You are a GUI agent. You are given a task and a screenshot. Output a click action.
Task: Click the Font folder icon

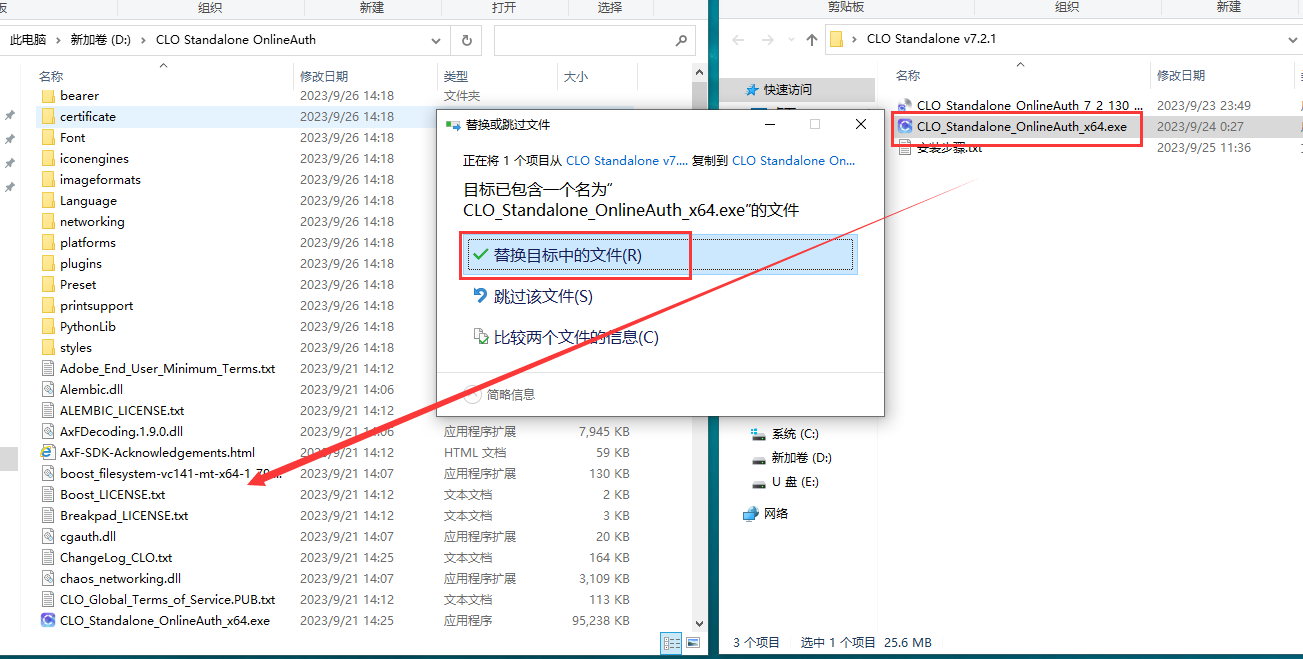coord(48,138)
